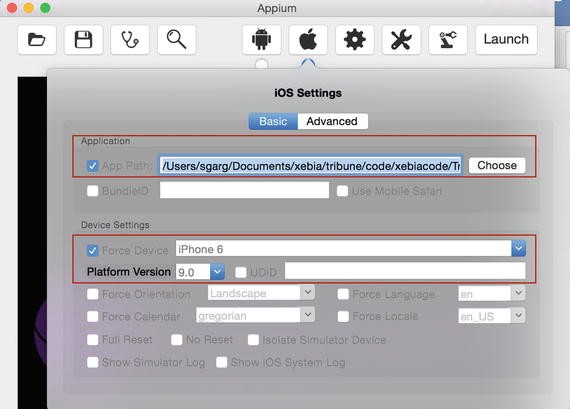Open the Force Device iPhone 6 dropdown
The width and height of the screenshot is (570, 409).
point(518,249)
